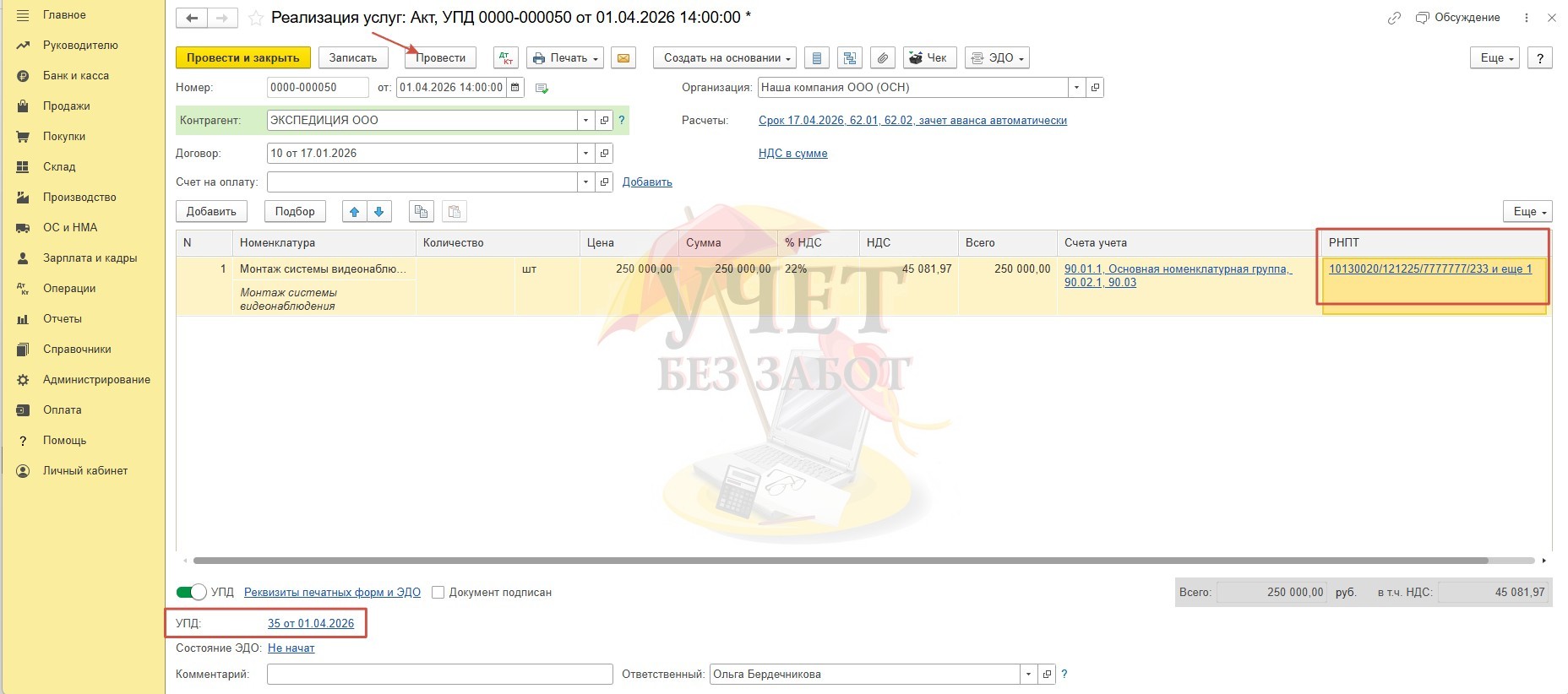
Task: Click the copy rows icon
Action: (421, 212)
